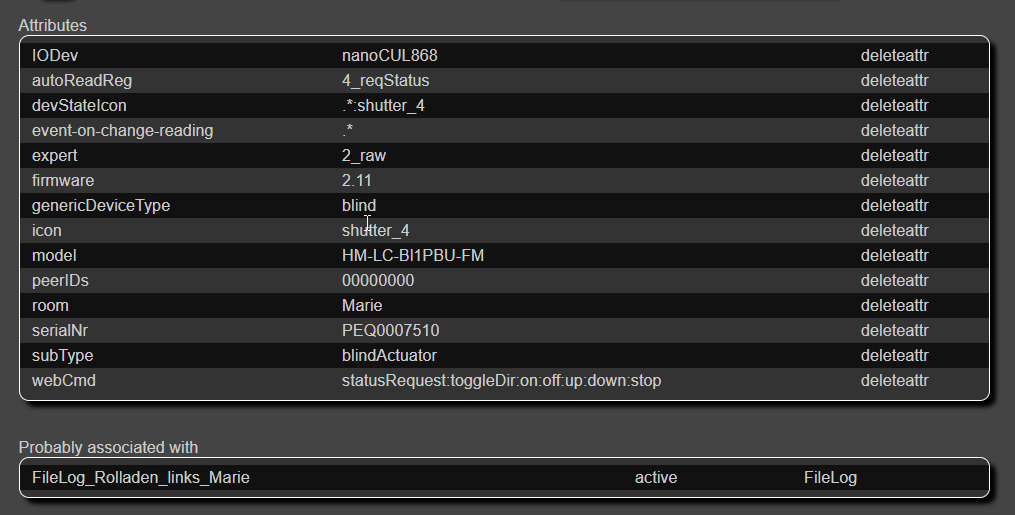Click the webCmd attribute name
The width and height of the screenshot is (1015, 515).
tap(64, 381)
